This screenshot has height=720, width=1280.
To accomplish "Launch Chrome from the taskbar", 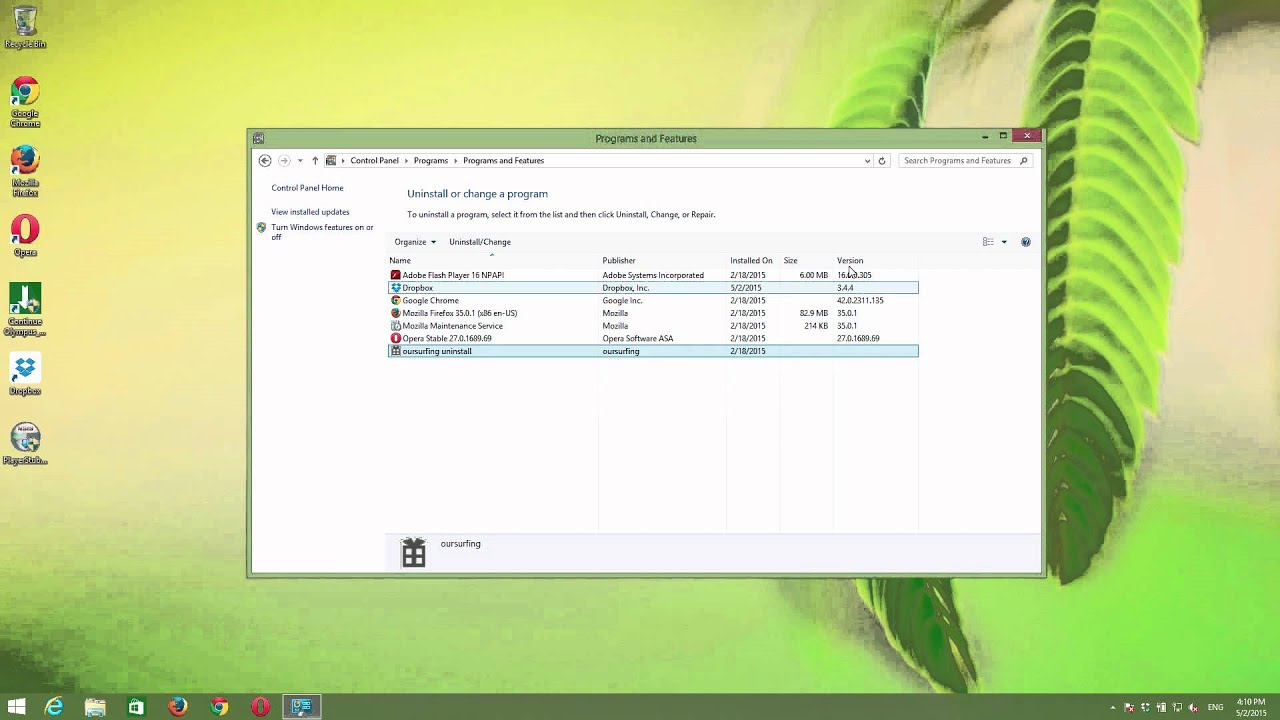I will coord(219,707).
